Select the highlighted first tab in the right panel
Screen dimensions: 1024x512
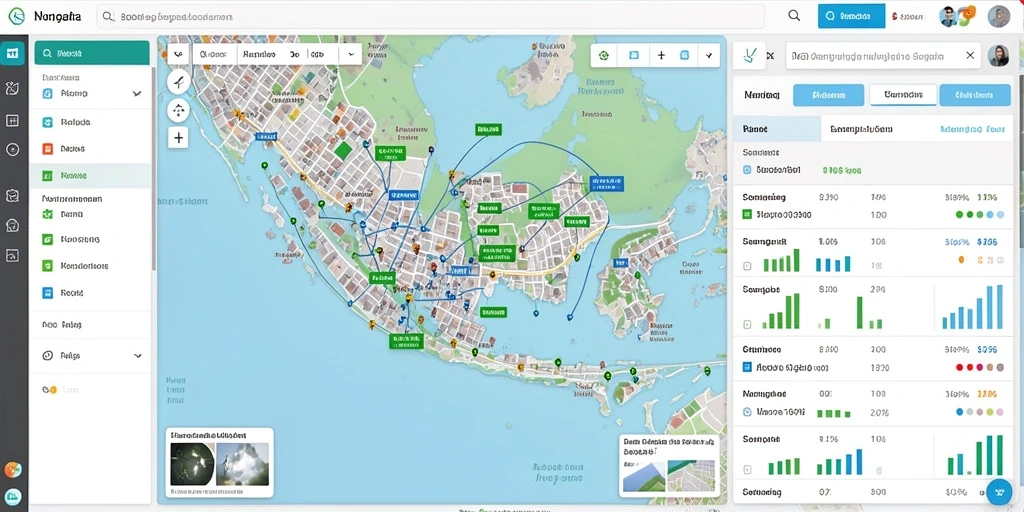pyautogui.click(x=828, y=95)
